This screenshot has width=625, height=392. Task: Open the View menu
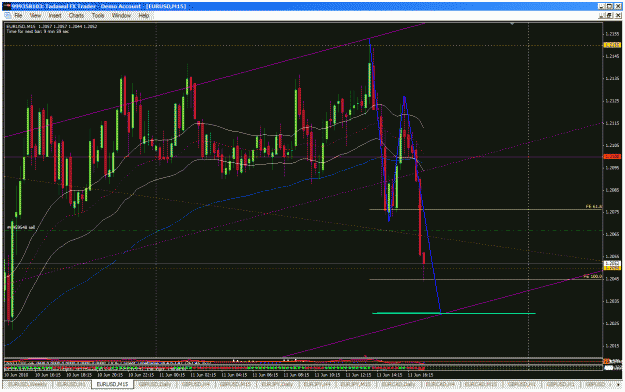35,16
